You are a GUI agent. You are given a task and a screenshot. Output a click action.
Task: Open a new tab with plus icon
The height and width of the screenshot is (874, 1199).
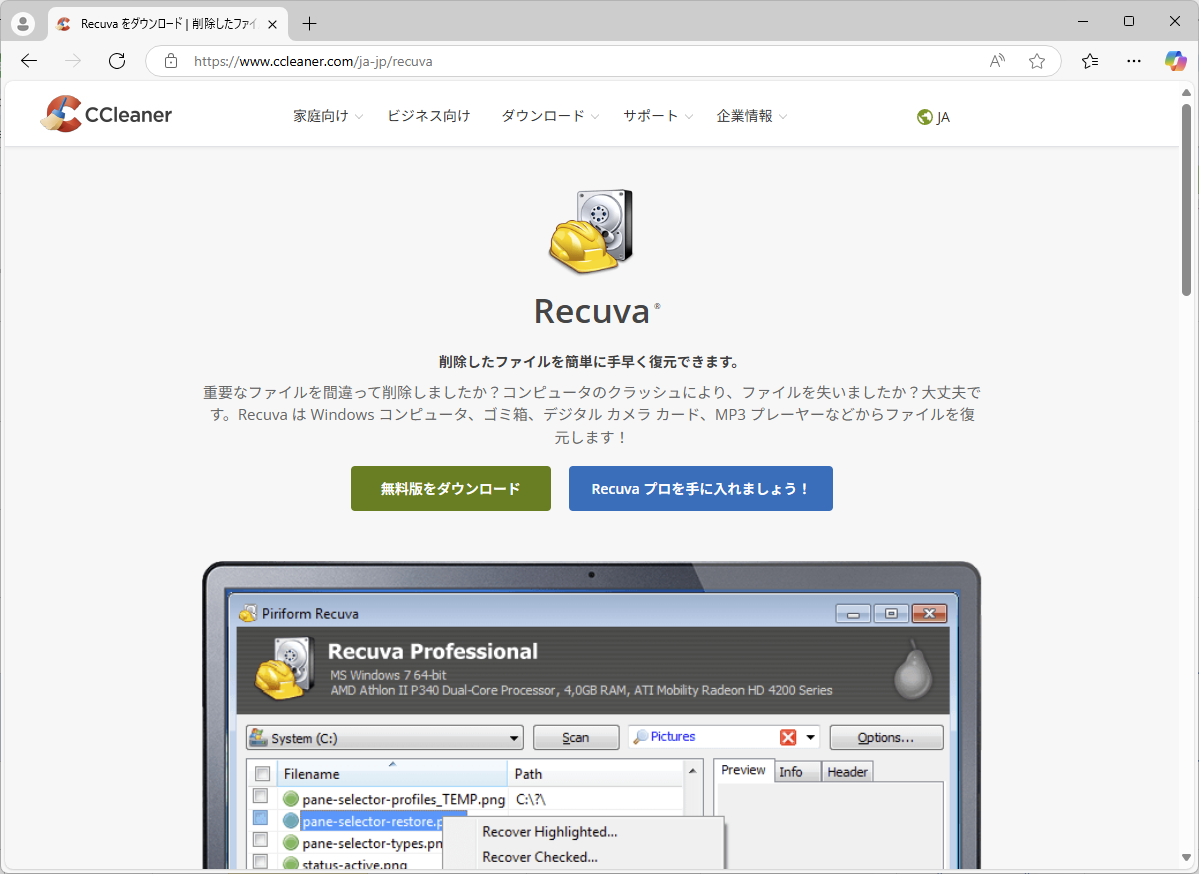(309, 24)
